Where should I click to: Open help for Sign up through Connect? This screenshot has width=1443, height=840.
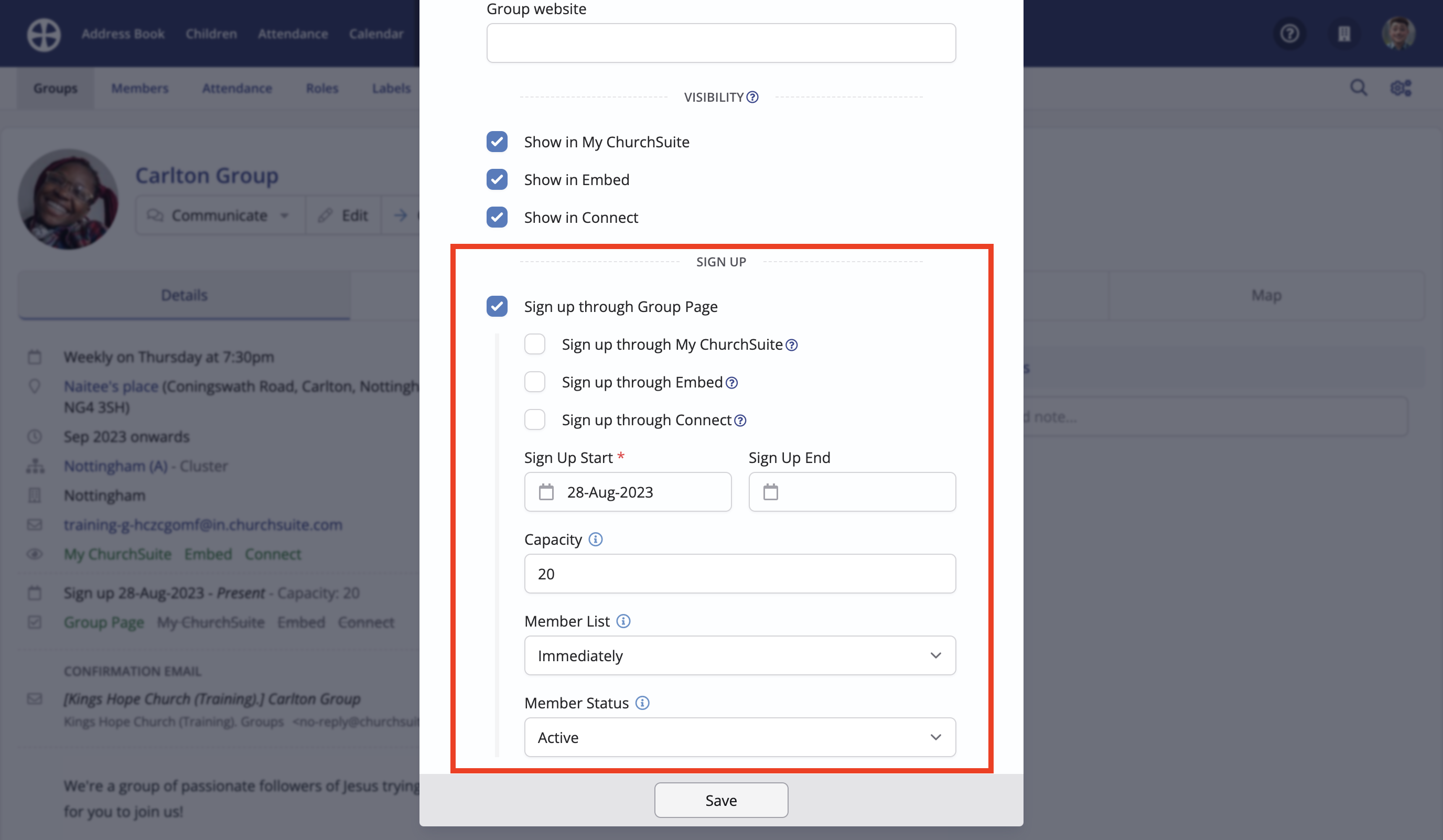740,421
